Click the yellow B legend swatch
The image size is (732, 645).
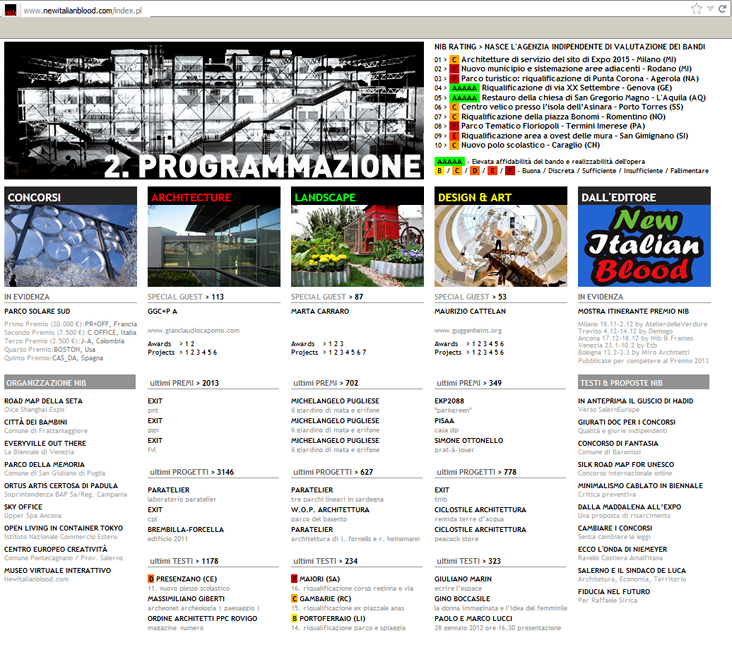439,171
